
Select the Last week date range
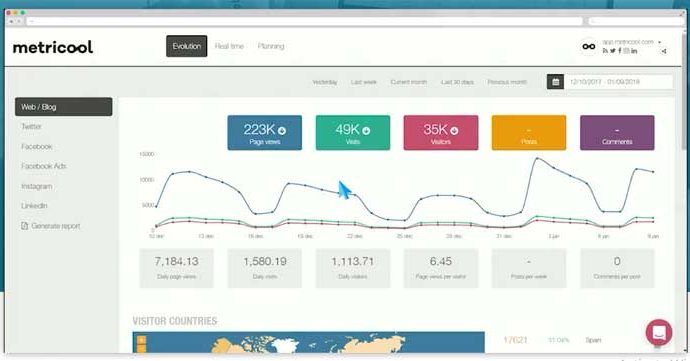pyautogui.click(x=363, y=82)
